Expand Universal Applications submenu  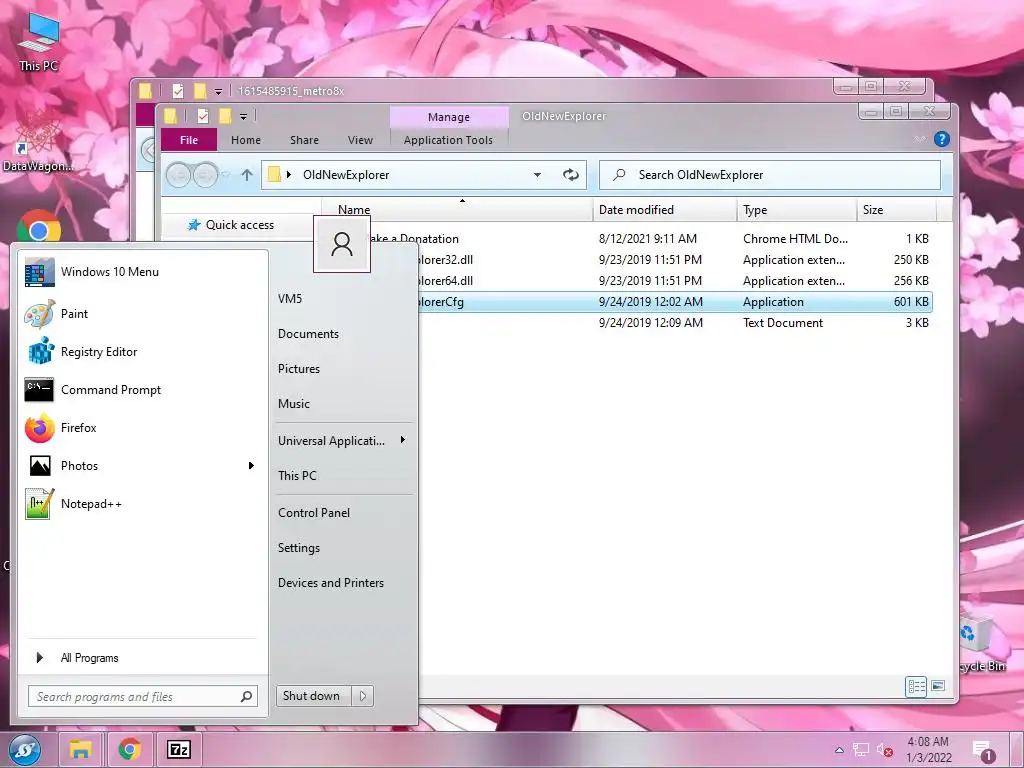point(403,440)
